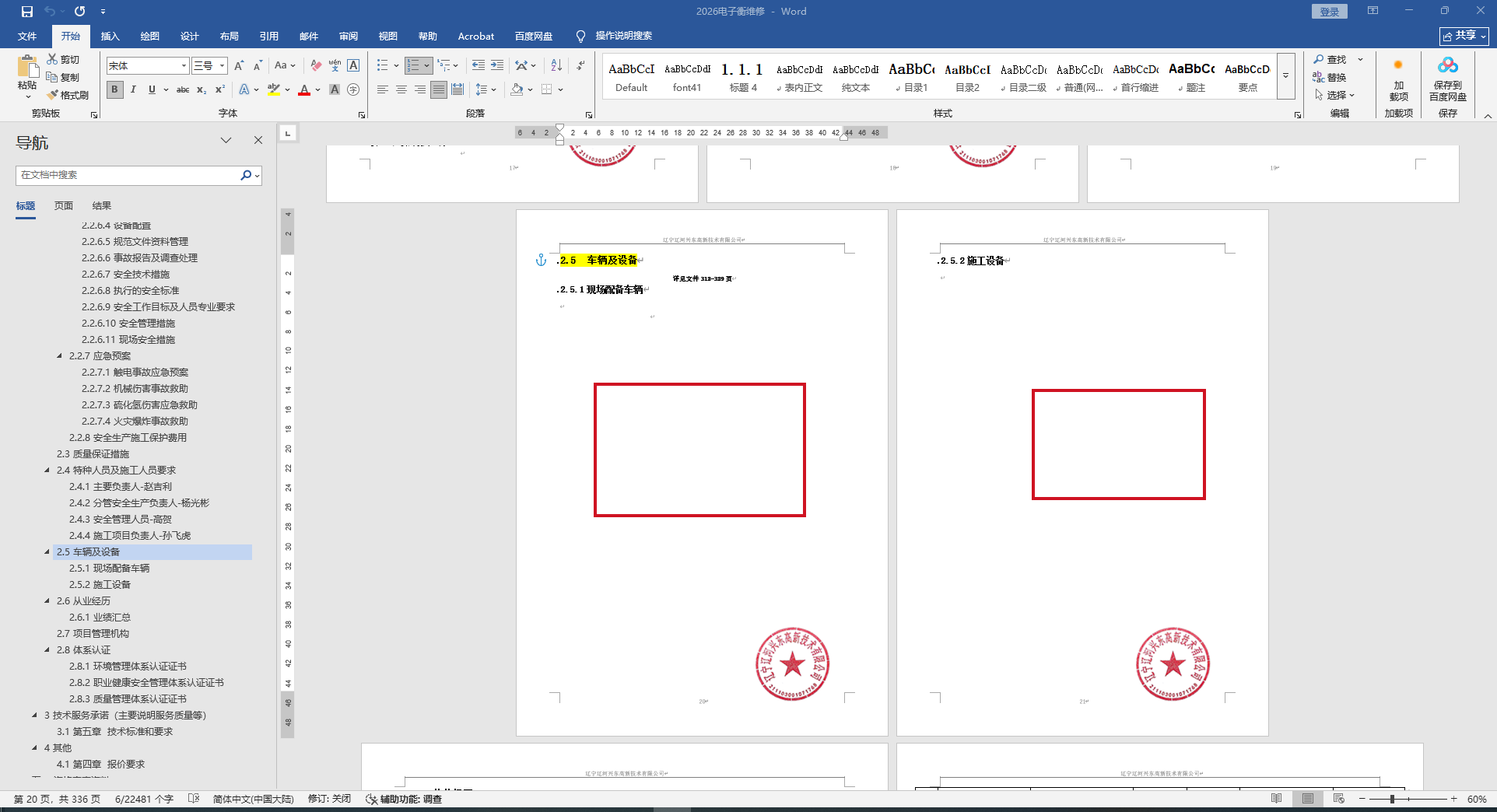Open the 插入 ribbon tab
The width and height of the screenshot is (1497, 812).
(110, 36)
